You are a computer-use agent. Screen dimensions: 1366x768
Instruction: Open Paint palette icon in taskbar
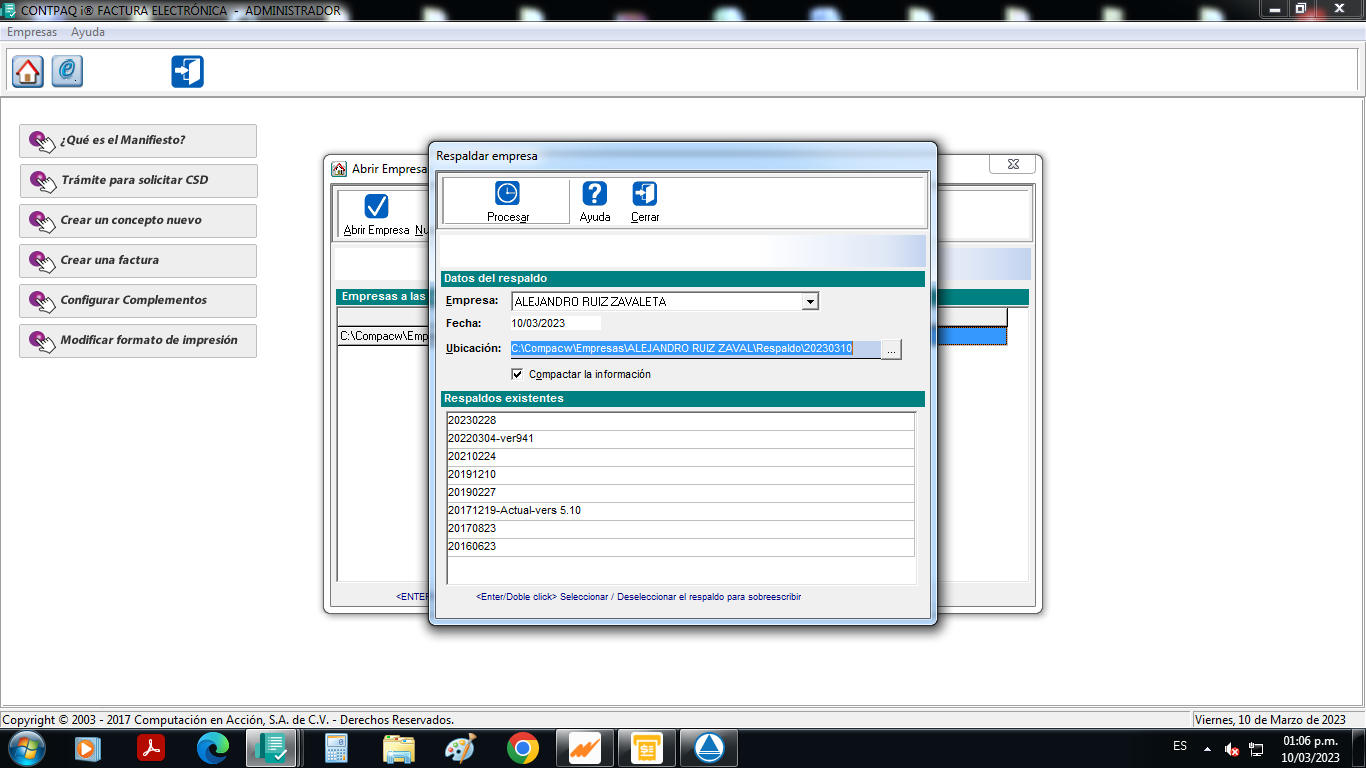pos(460,748)
